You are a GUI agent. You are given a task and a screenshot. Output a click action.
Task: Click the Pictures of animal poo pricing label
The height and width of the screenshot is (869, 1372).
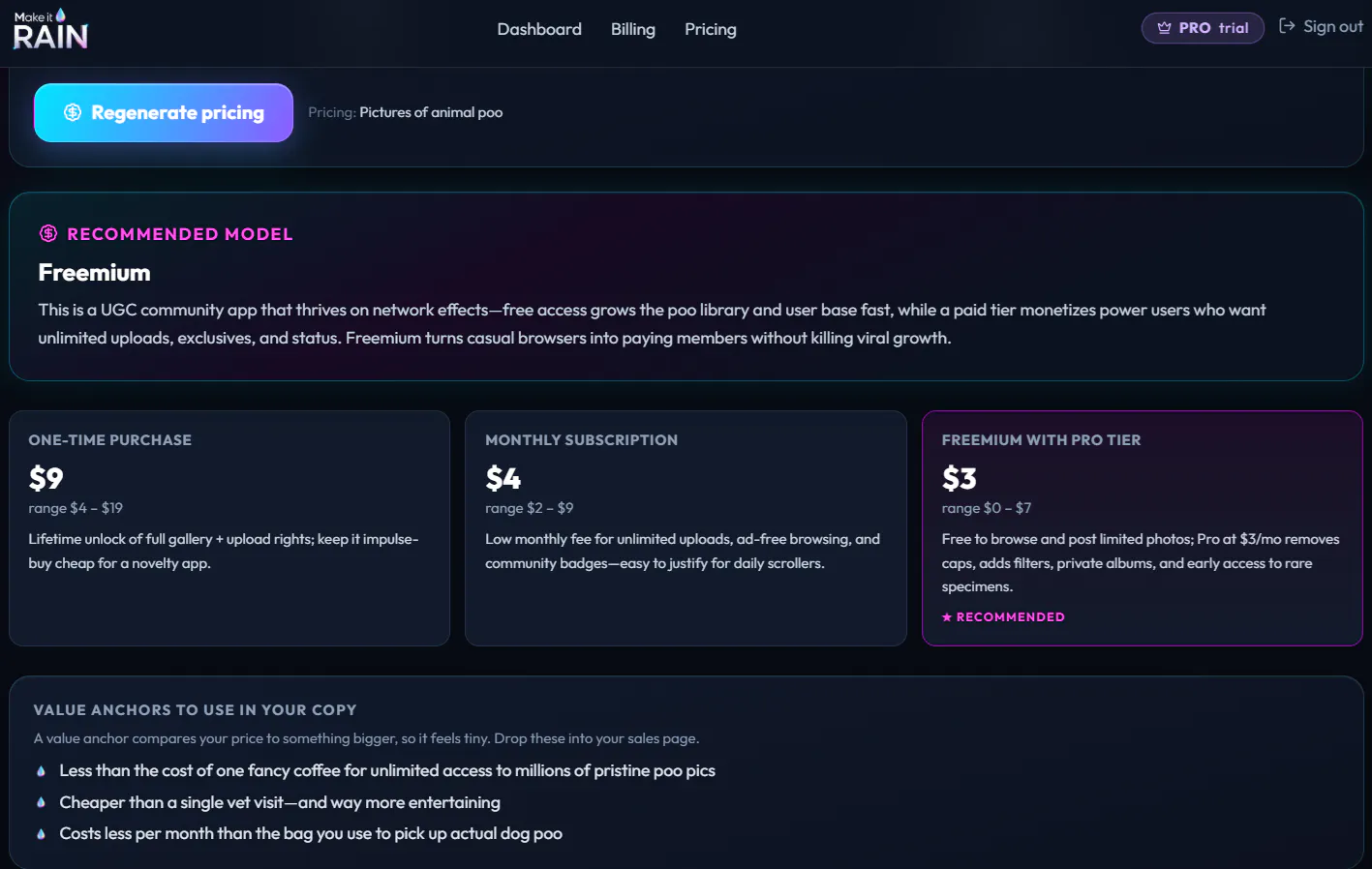click(x=431, y=112)
